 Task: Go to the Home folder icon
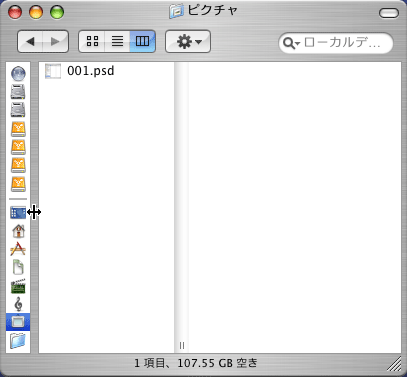(18, 231)
